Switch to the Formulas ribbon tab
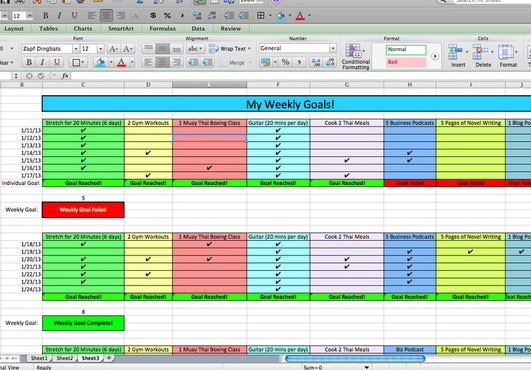This screenshot has height=370, width=531. (x=163, y=29)
